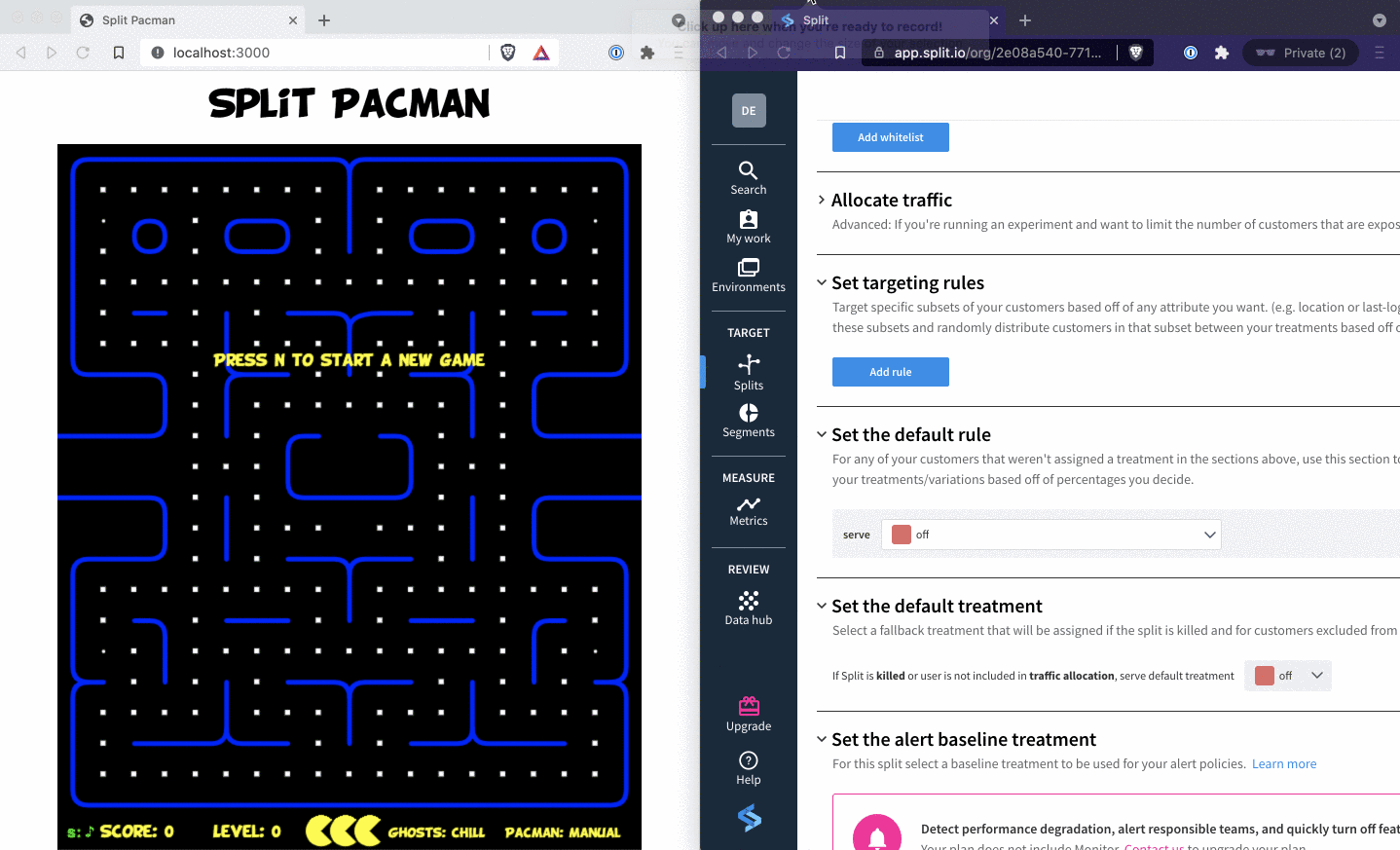
Task: Click Brave rewards triangle icon in Pacman window
Action: [541, 53]
